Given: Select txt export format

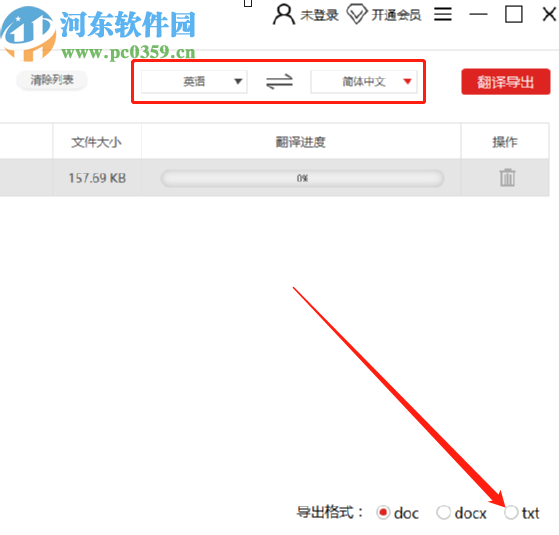Looking at the screenshot, I should [x=511, y=513].
